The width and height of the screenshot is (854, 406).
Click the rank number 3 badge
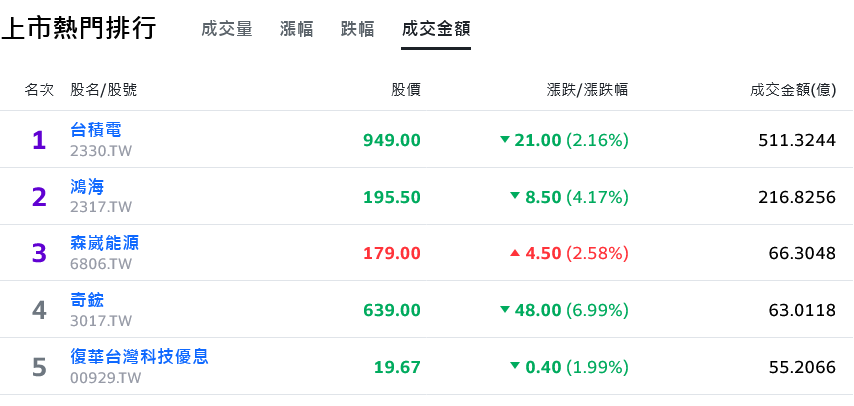tap(39, 253)
